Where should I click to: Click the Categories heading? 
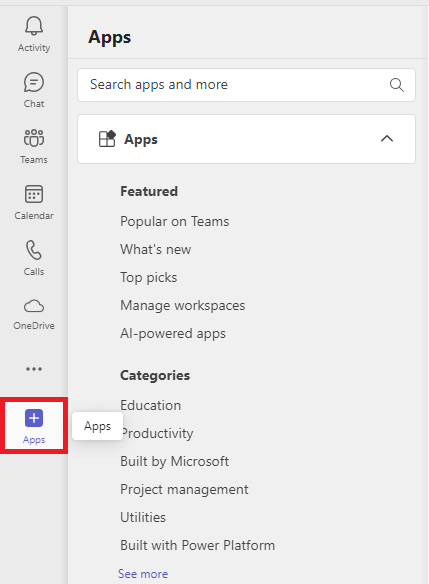pyautogui.click(x=155, y=375)
